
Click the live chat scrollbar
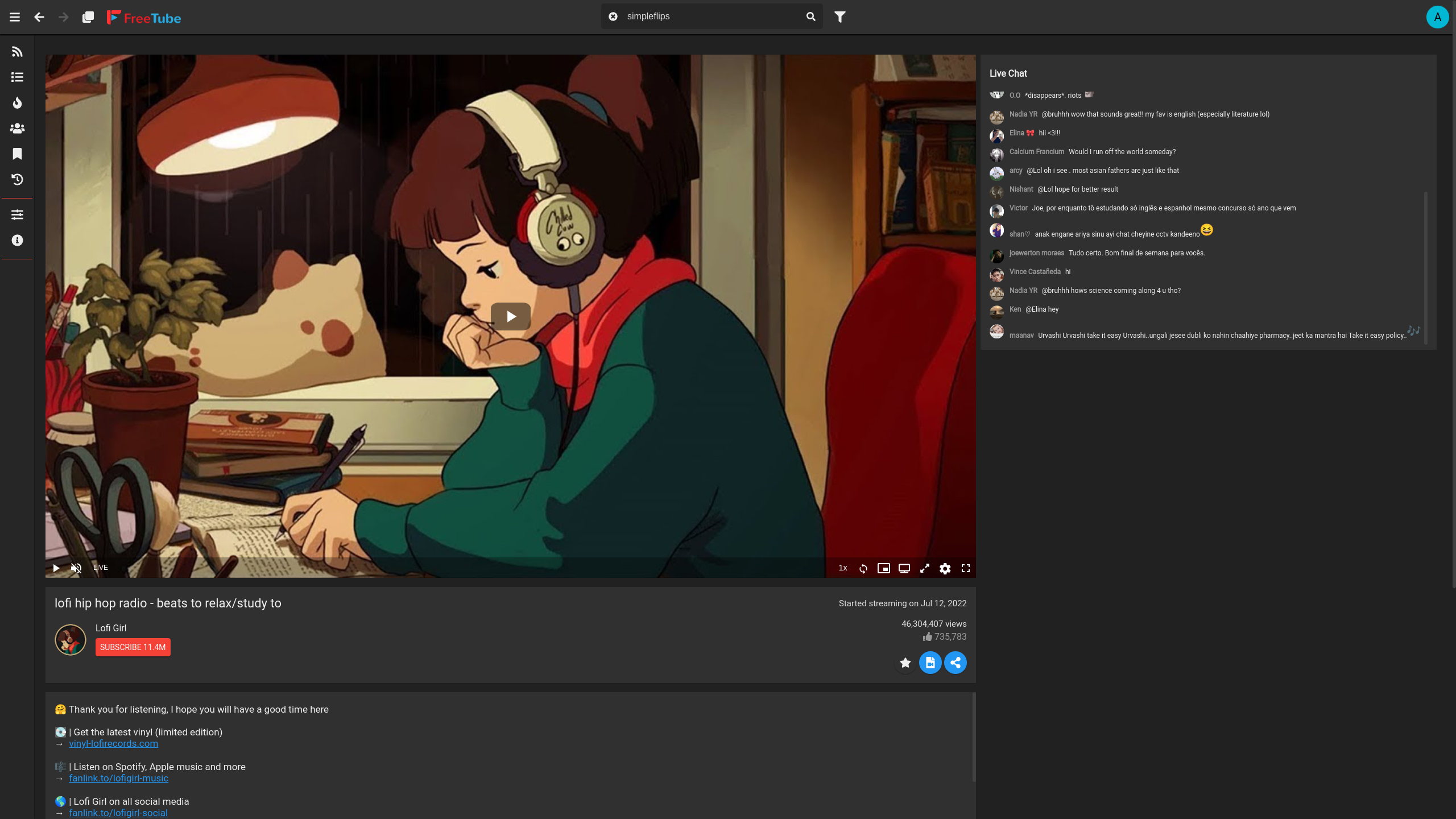[1426, 267]
